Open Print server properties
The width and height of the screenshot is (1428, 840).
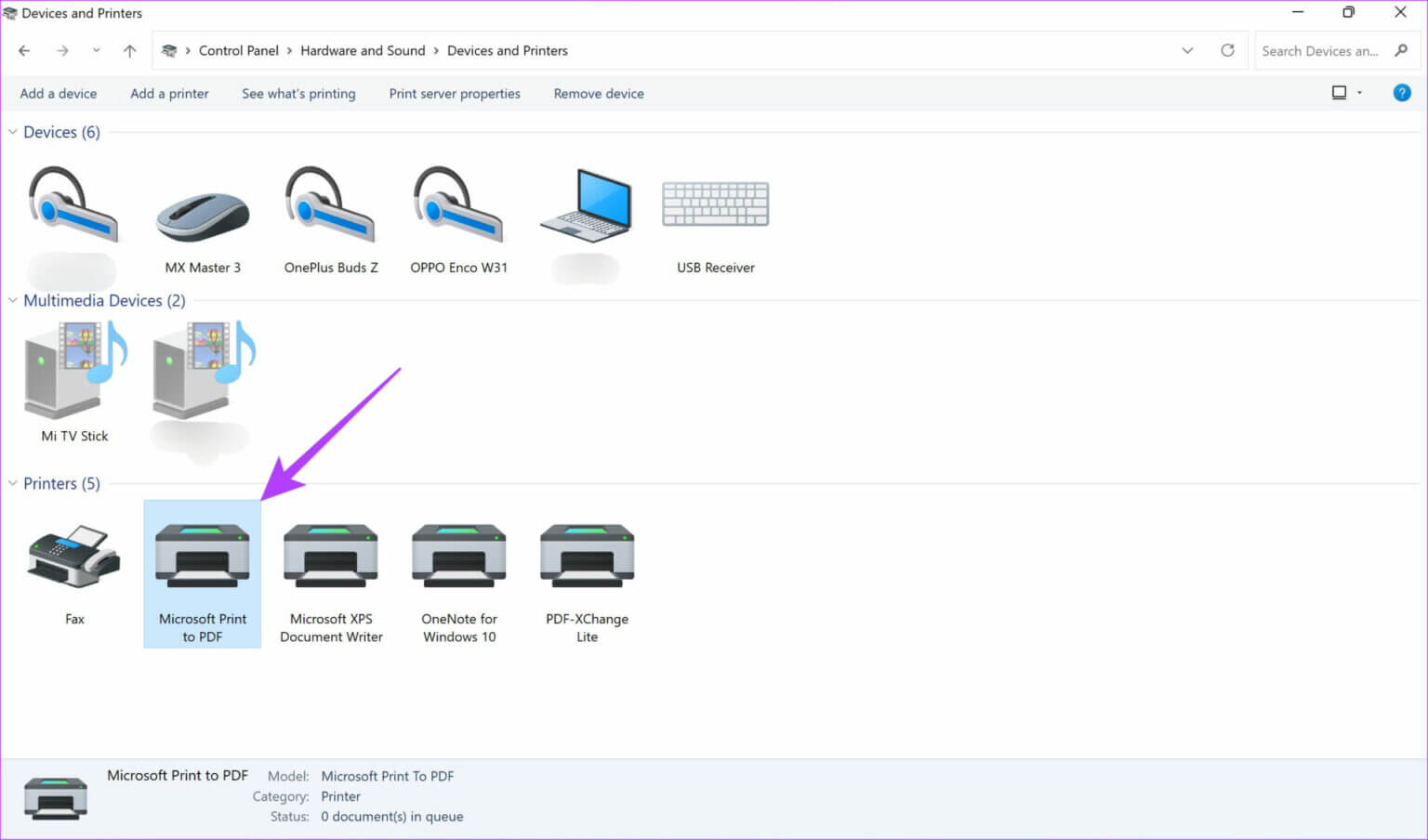coord(455,93)
